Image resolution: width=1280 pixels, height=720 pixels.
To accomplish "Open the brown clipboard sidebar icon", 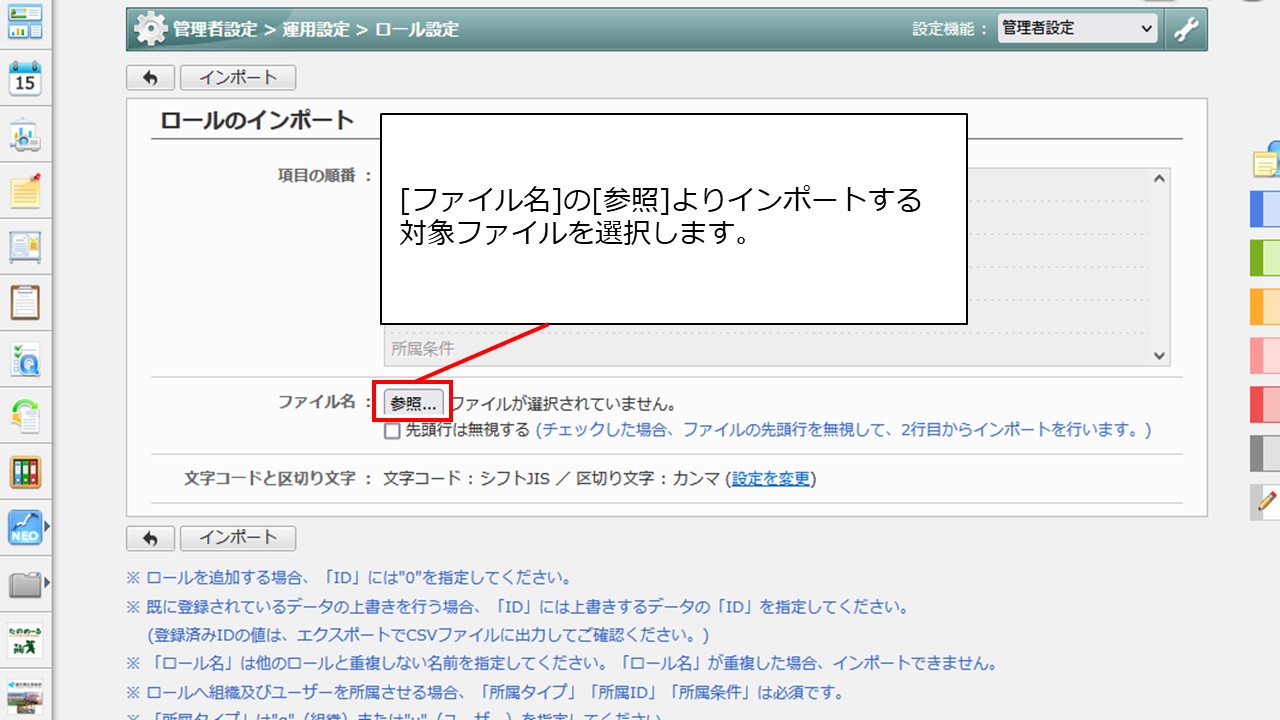I will click(25, 303).
